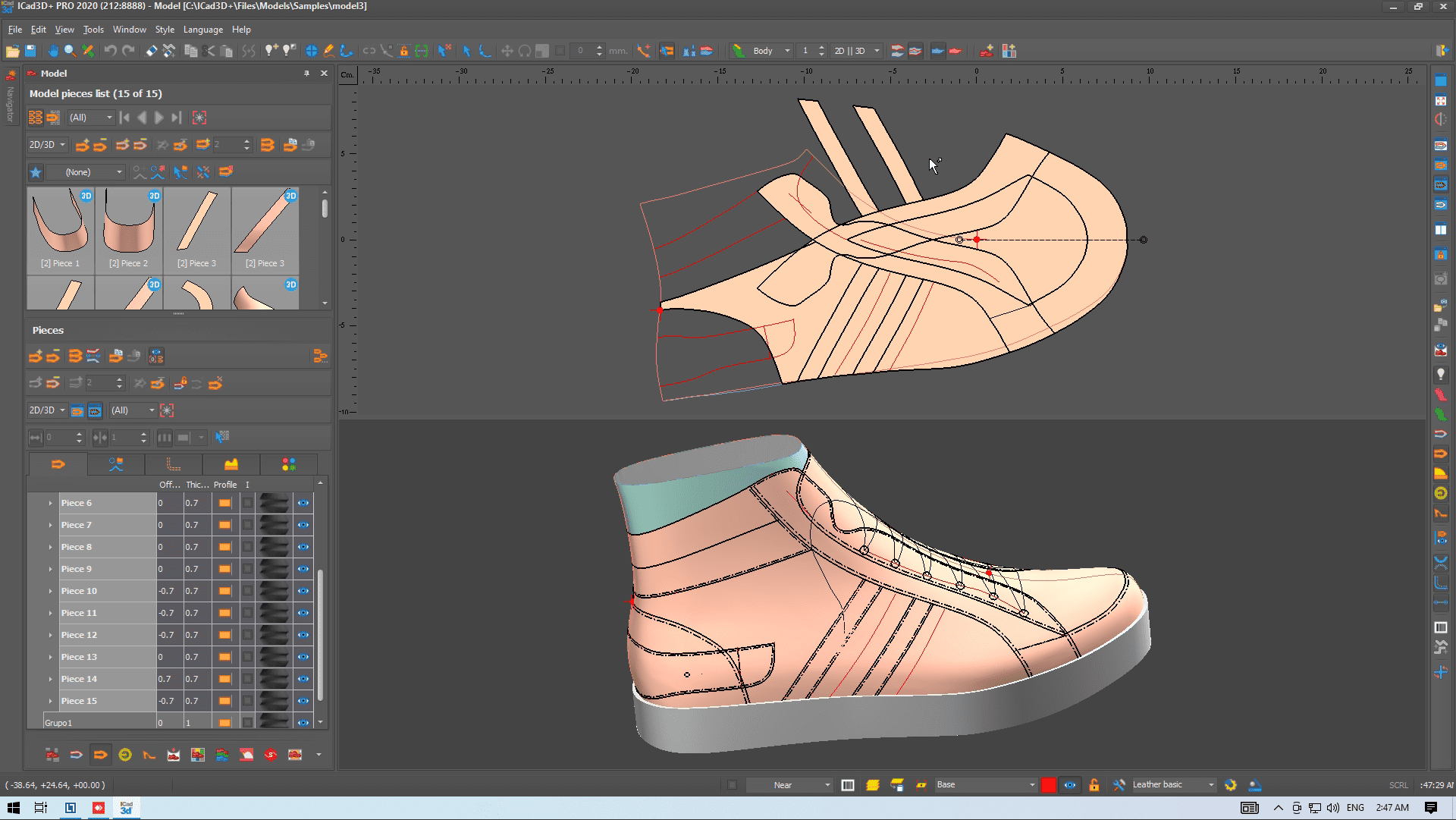
Task: Toggle the eye visibility button in status bar
Action: [1070, 785]
